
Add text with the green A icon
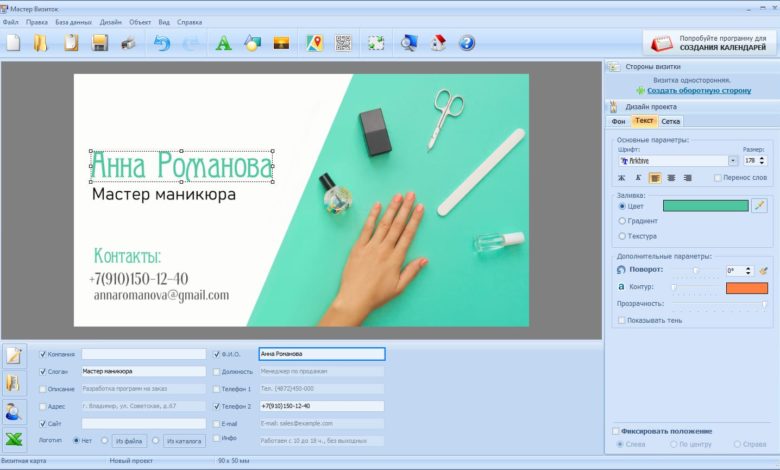tap(224, 42)
